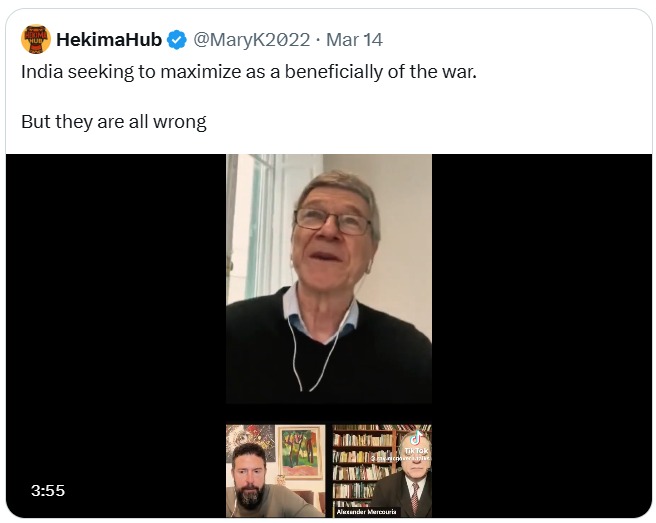Click the 3:55 video duration label
656x523 pixels.
pos(47,491)
